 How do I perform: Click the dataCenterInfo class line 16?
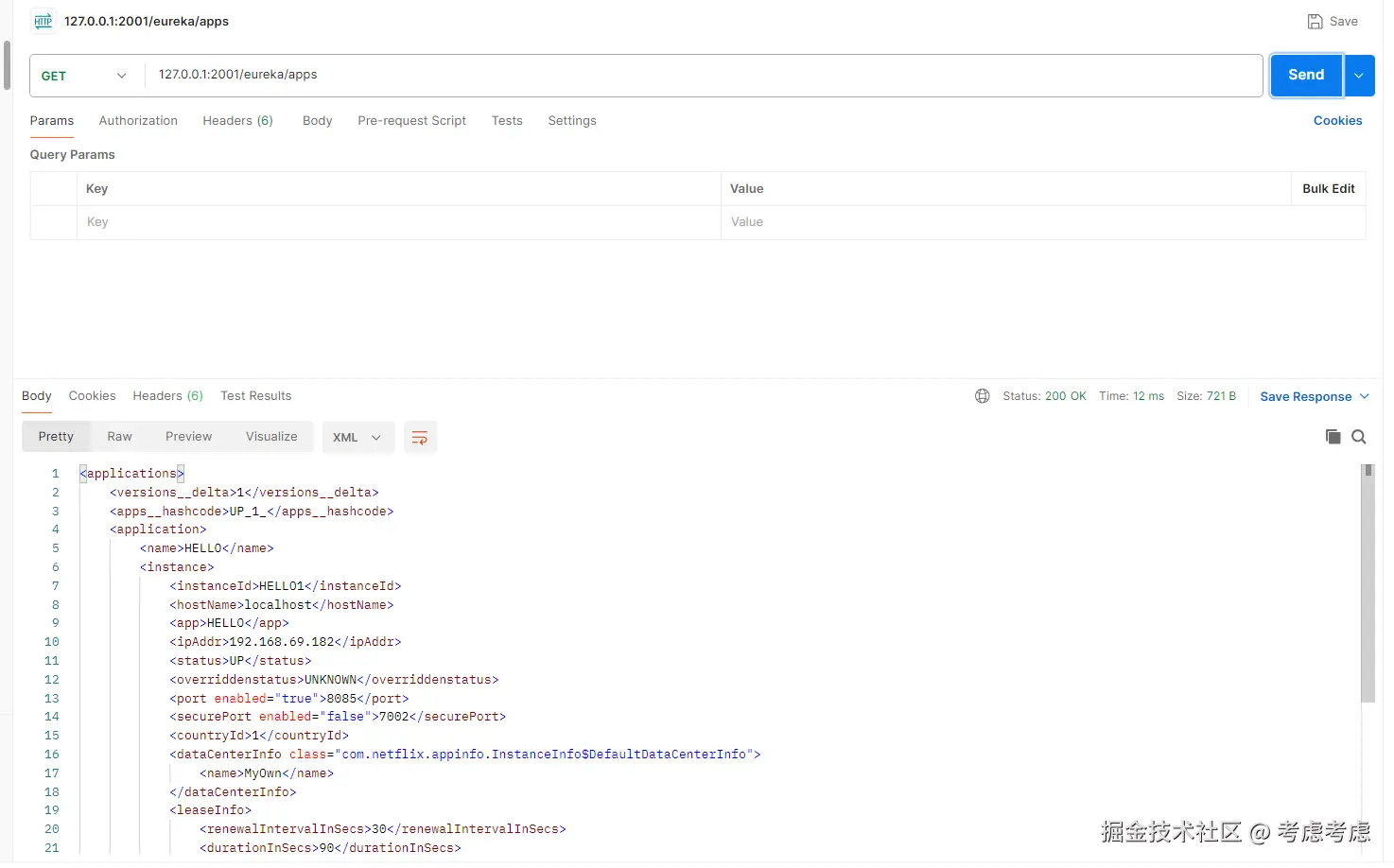pos(464,755)
